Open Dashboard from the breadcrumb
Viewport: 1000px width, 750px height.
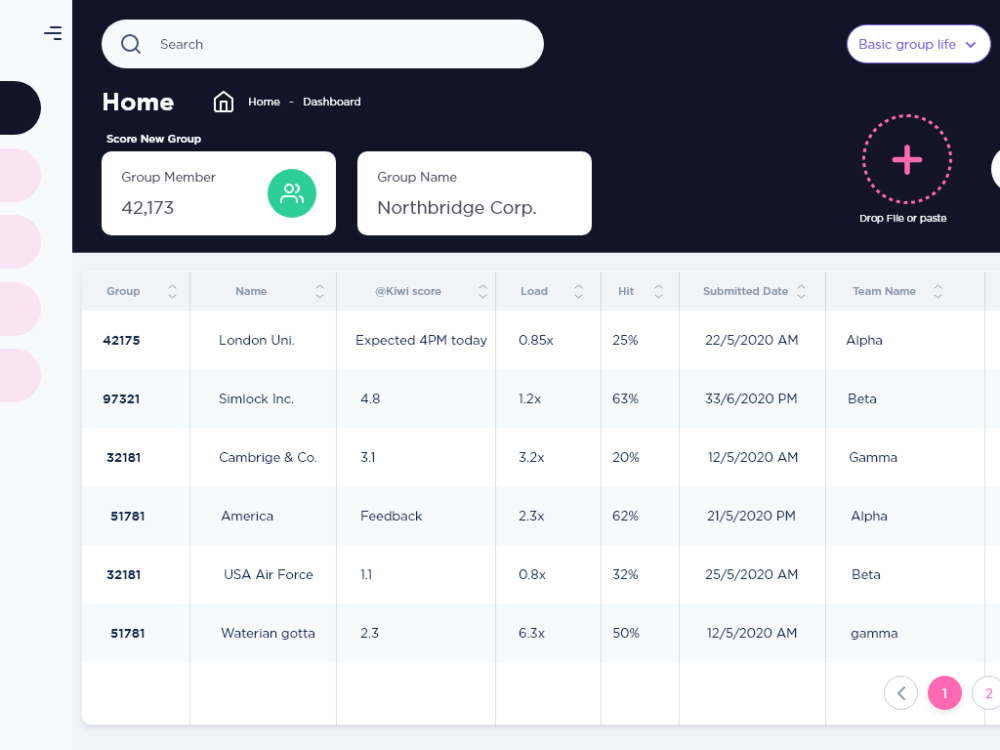click(x=332, y=101)
